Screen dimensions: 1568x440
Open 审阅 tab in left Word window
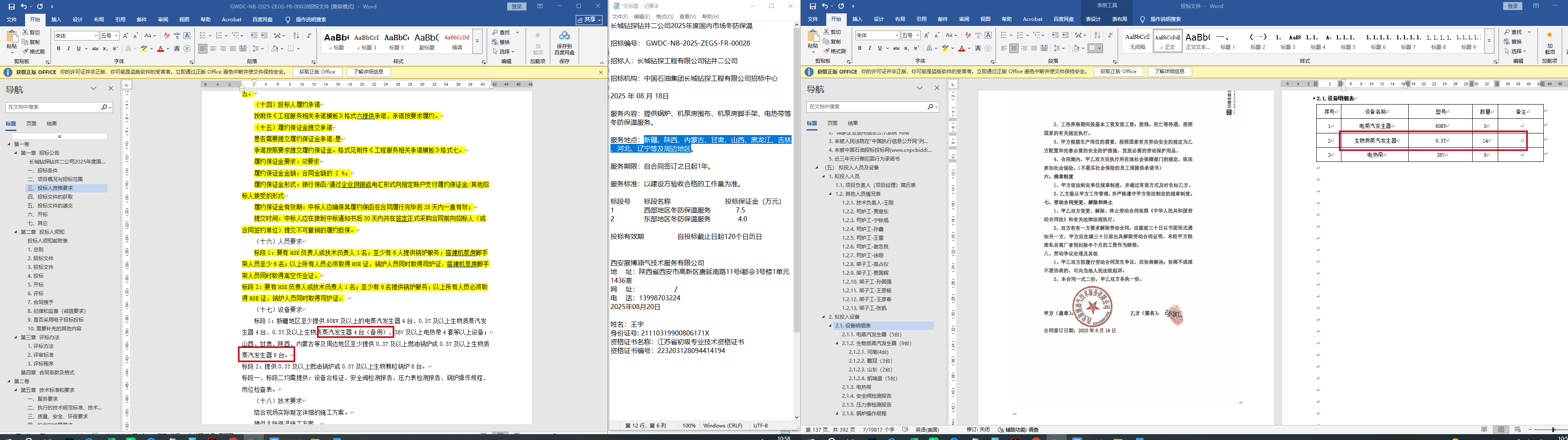[163, 20]
